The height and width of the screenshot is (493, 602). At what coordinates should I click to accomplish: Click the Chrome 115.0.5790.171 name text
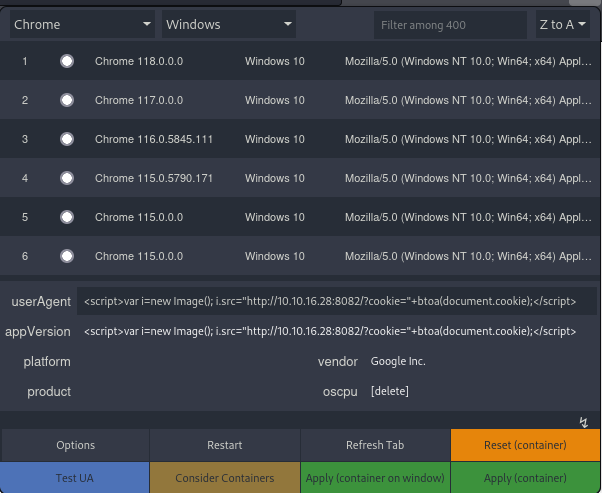(154, 178)
